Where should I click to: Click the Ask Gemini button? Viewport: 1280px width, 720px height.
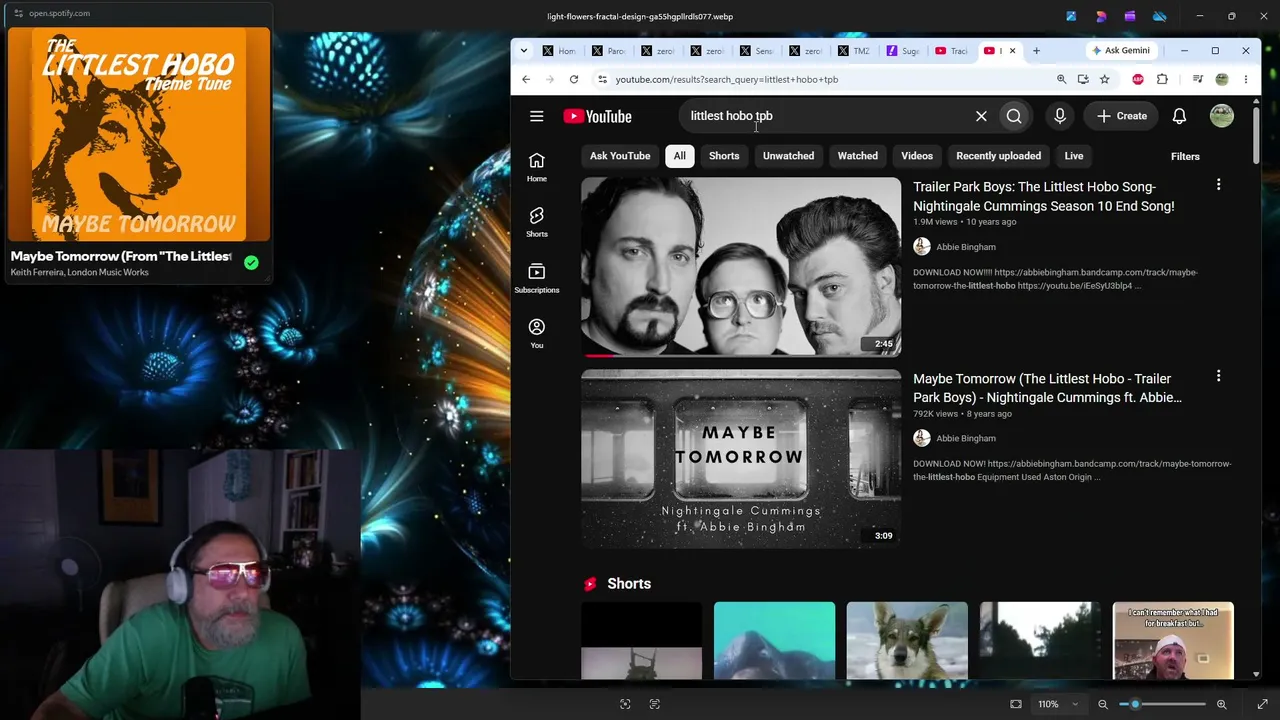pos(1120,51)
